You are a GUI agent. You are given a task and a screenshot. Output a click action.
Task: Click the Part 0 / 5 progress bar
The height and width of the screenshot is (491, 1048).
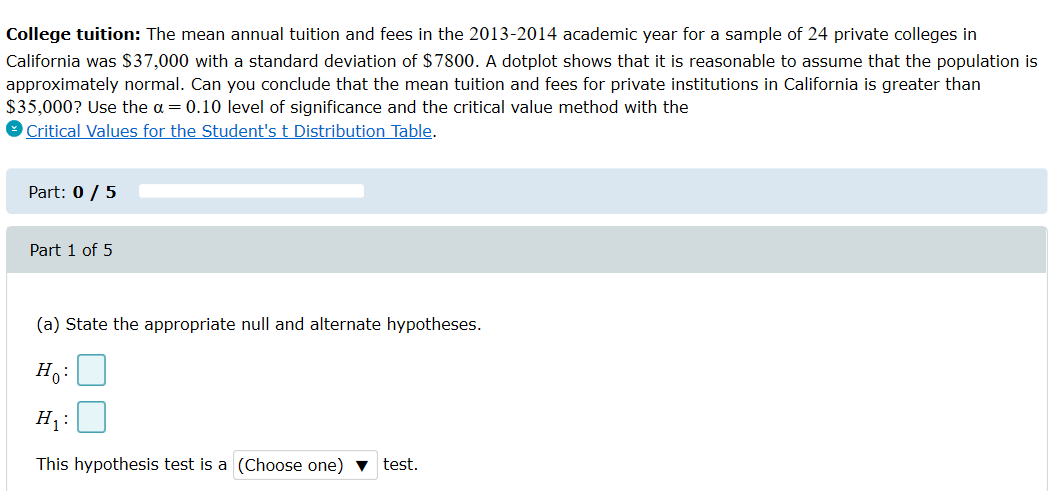[251, 191]
